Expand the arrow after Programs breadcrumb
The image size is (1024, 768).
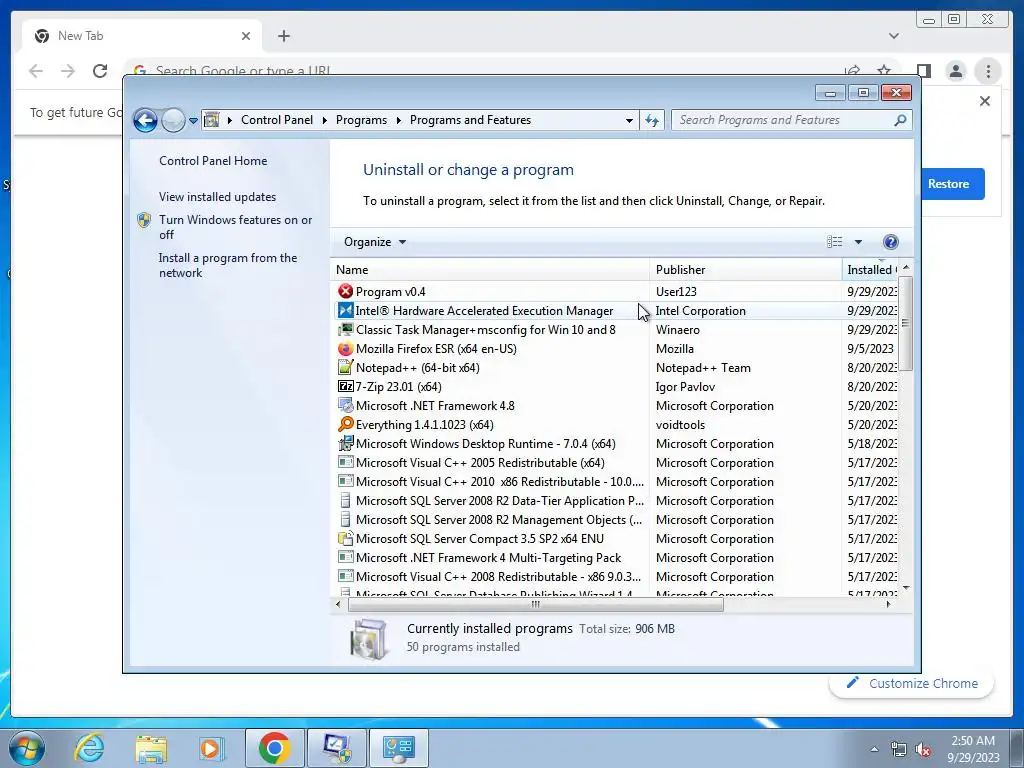[x=398, y=120]
